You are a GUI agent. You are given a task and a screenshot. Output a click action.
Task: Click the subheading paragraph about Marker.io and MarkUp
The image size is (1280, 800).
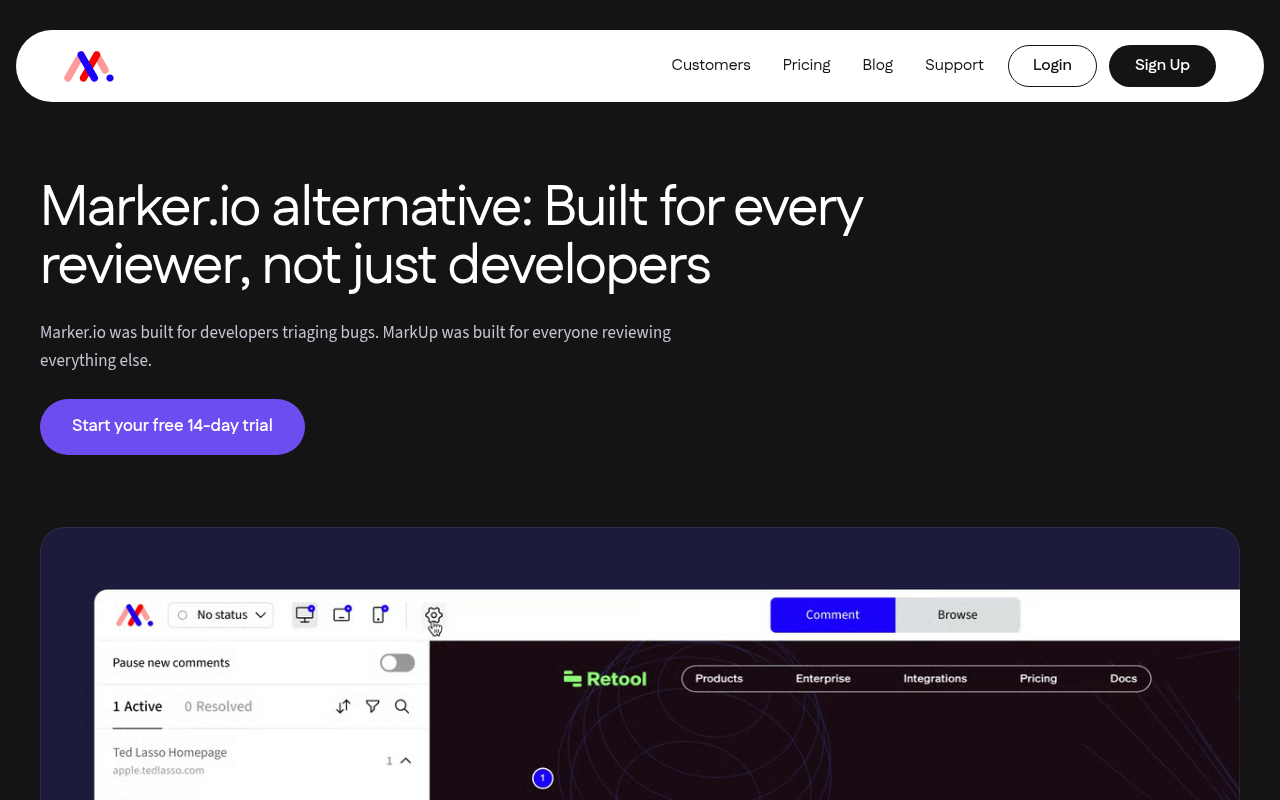tap(356, 346)
